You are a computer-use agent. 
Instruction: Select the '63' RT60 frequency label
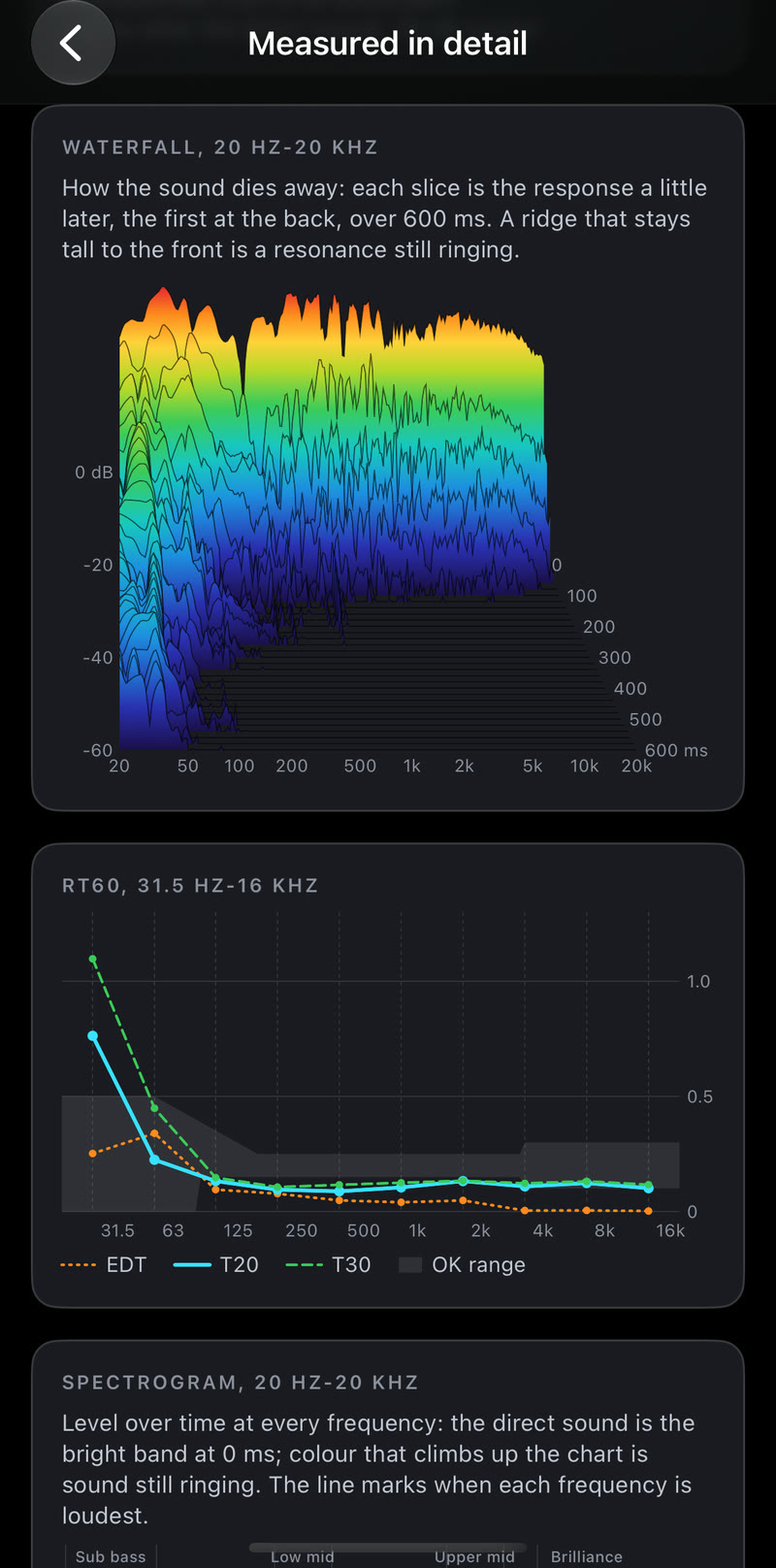[174, 1230]
